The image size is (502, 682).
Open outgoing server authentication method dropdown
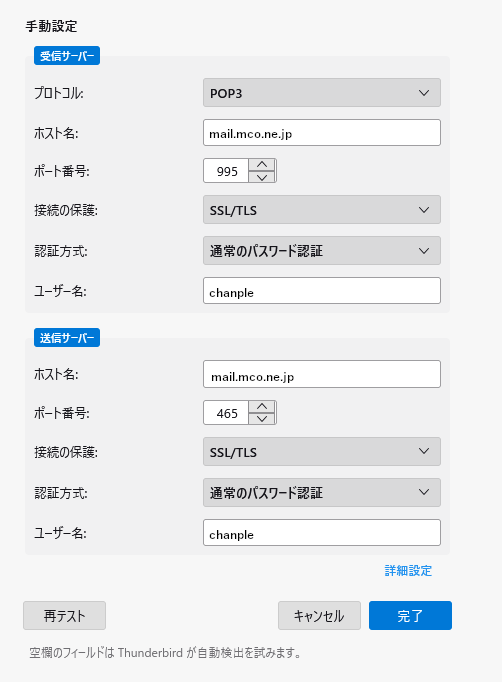click(x=322, y=492)
